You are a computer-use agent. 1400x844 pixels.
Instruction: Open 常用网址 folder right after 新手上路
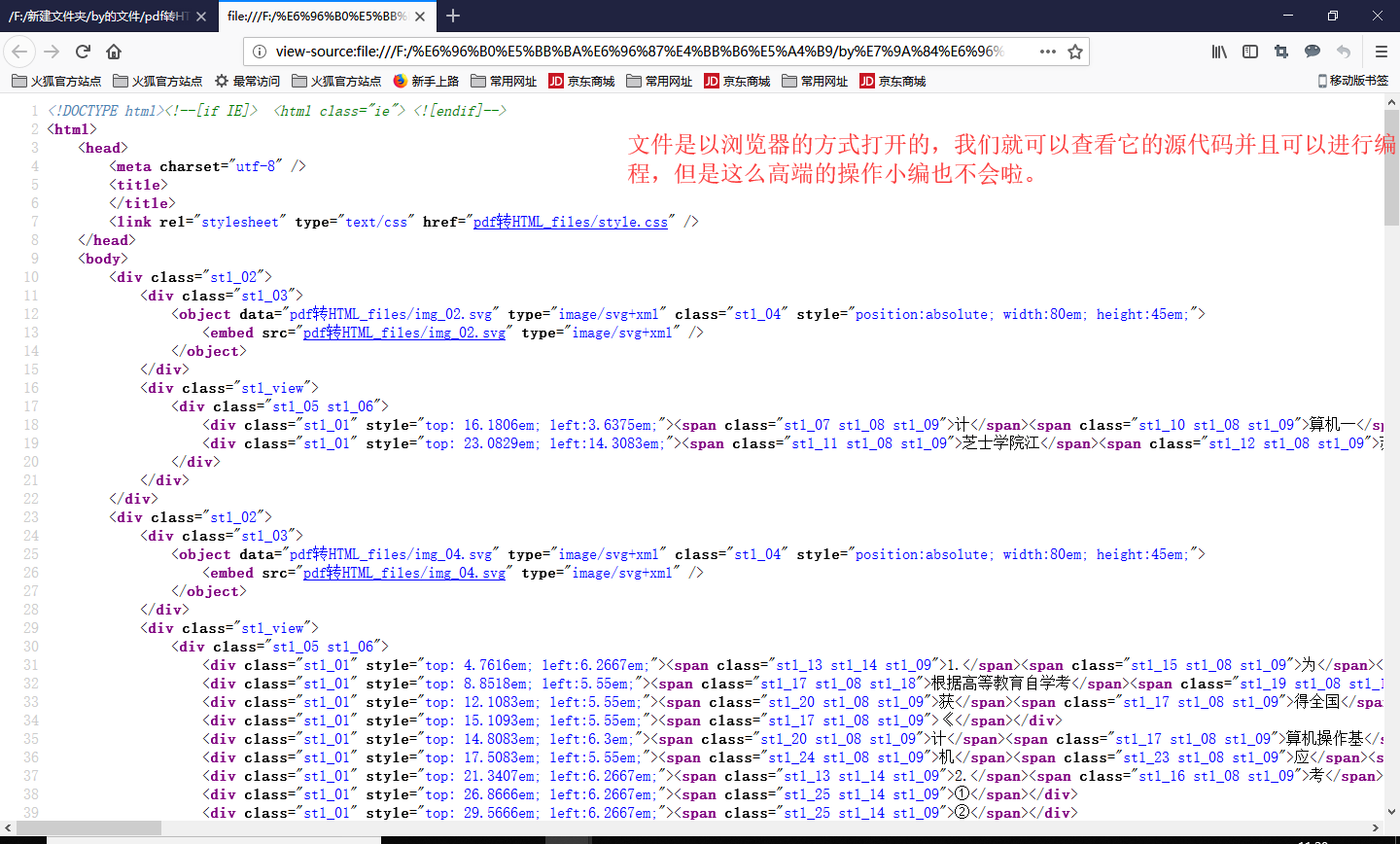click(504, 81)
